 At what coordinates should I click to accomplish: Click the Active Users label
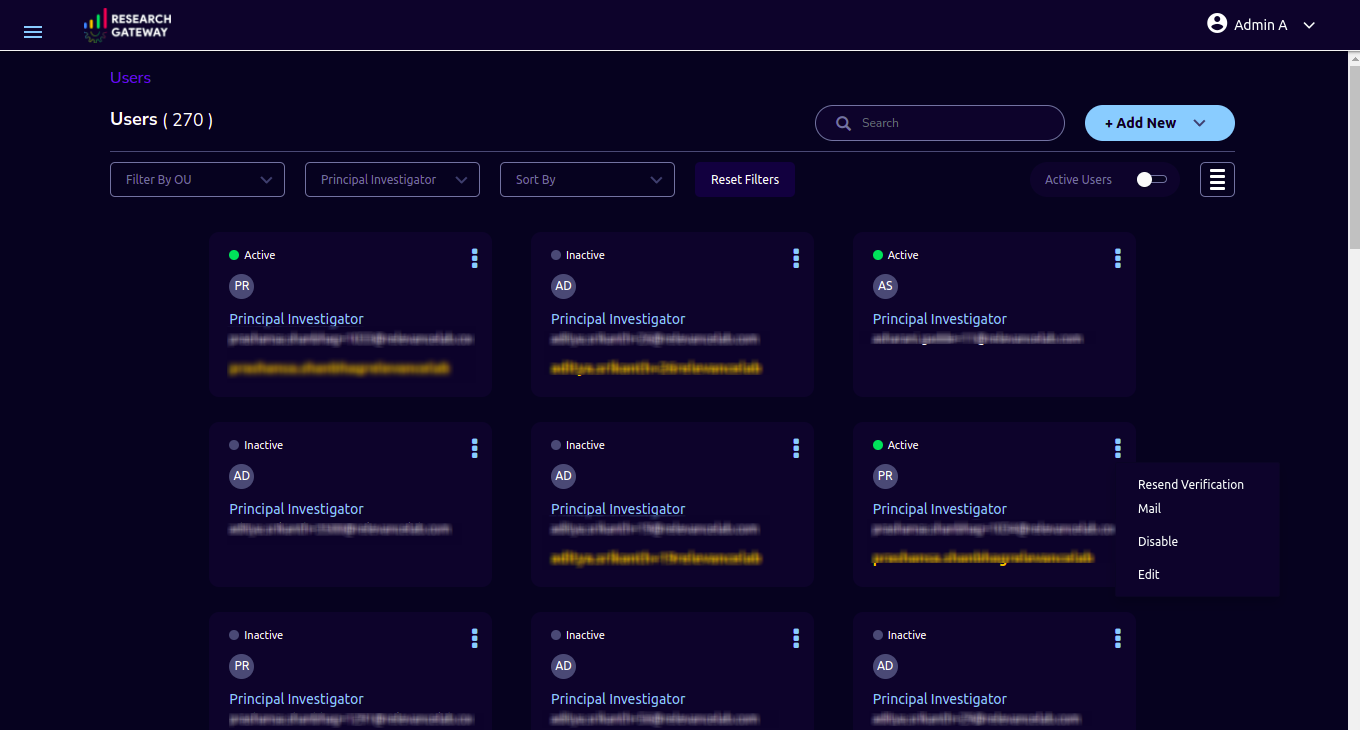tap(1078, 180)
